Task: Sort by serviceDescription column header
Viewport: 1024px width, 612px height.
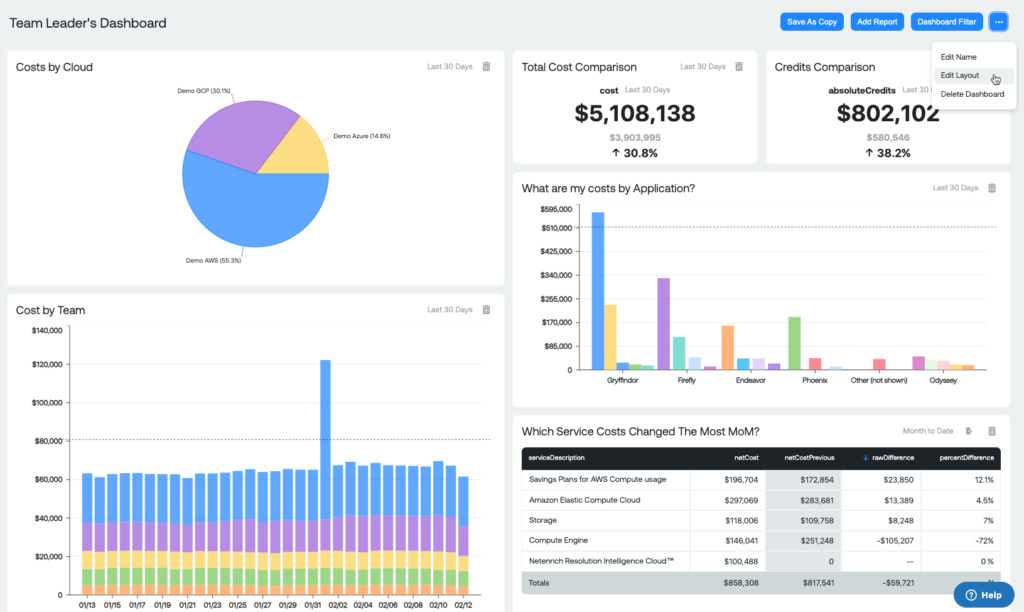Action: pyautogui.click(x=556, y=458)
